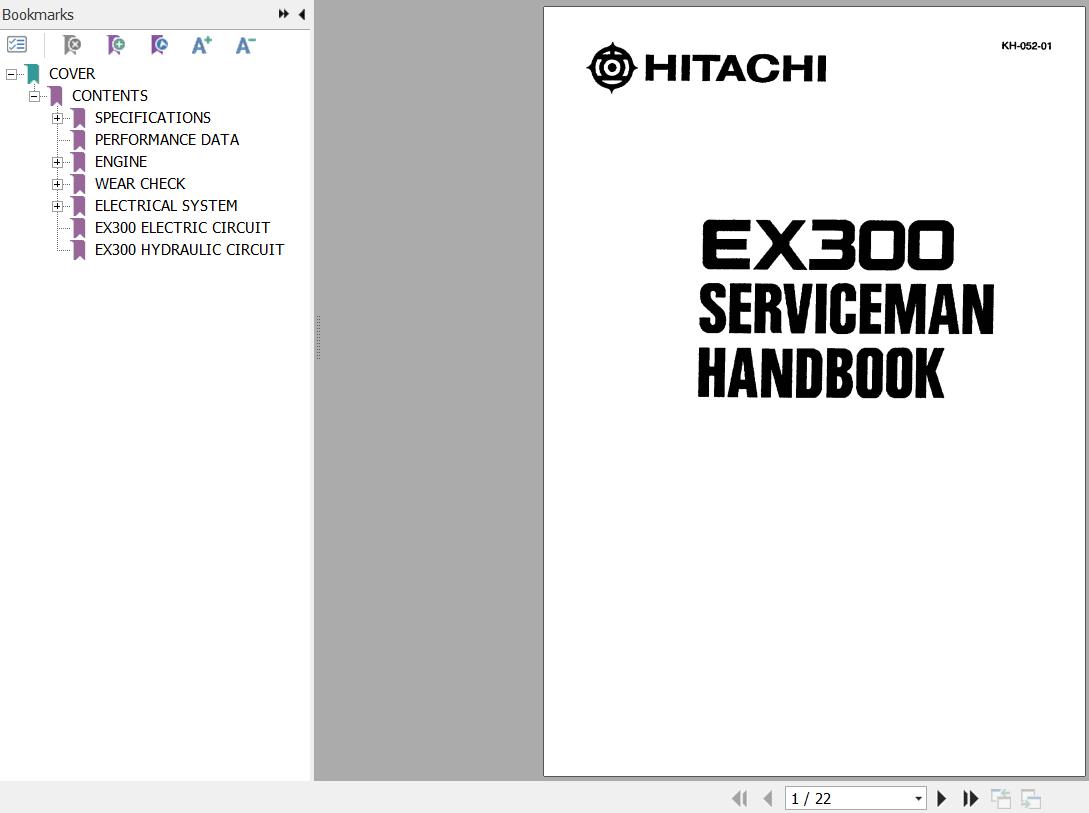Click the COVER bookmark ribbon icon
This screenshot has width=1089, height=813.
point(33,74)
